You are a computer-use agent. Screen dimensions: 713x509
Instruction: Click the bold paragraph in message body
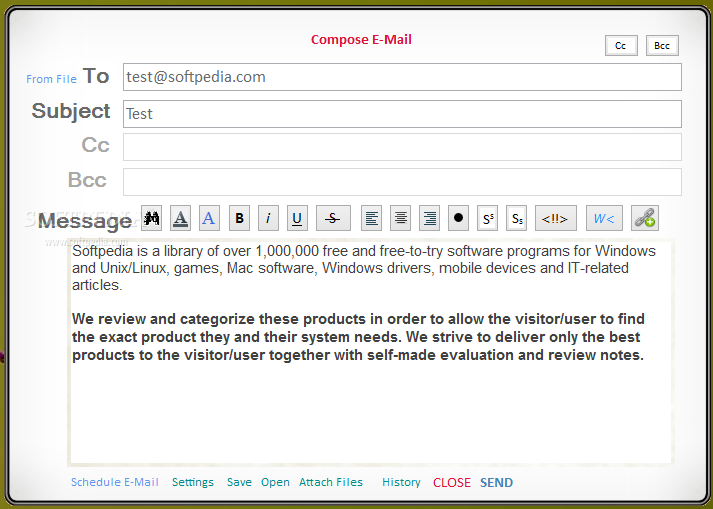[358, 337]
